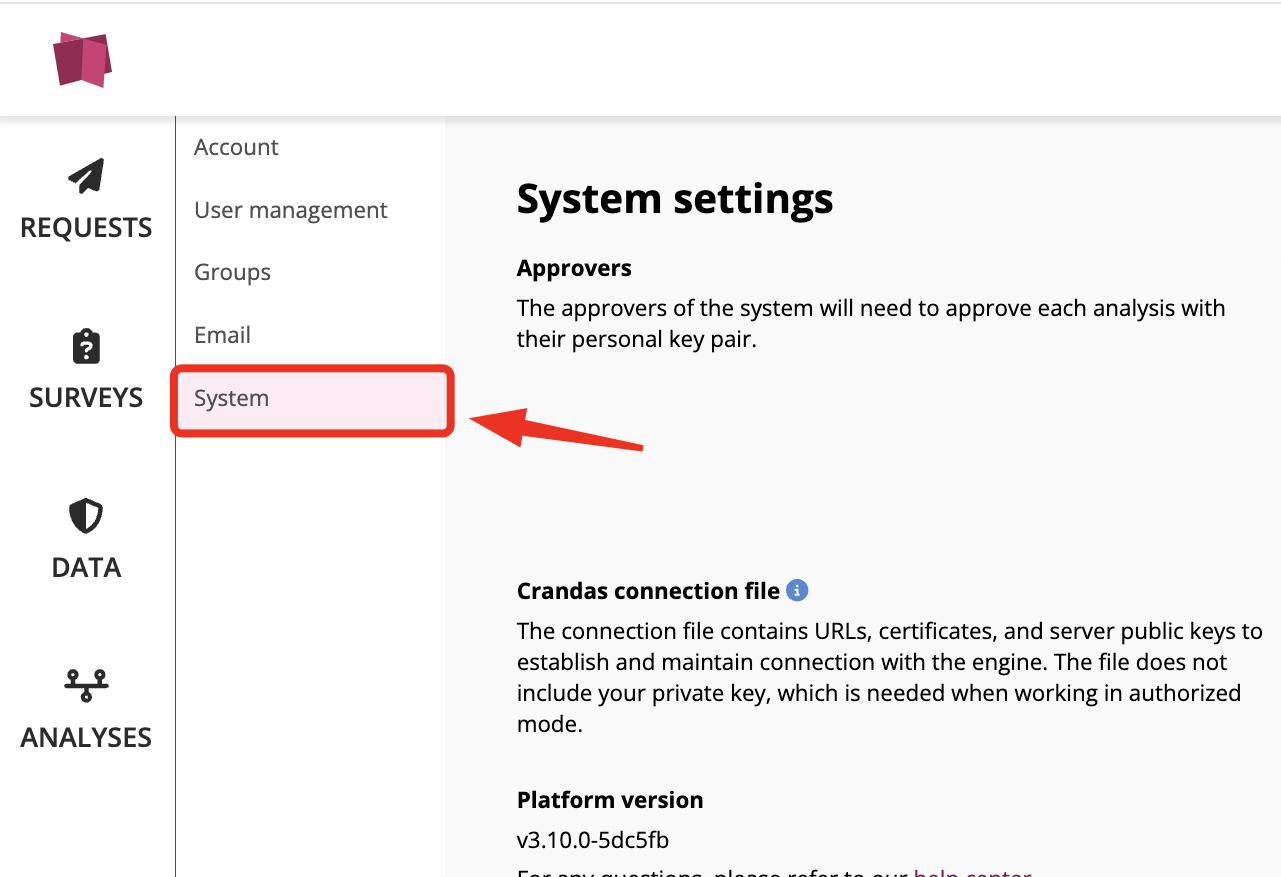This screenshot has width=1281, height=877.
Task: Open Analyses via the node-diagram icon
Action: (x=86, y=686)
